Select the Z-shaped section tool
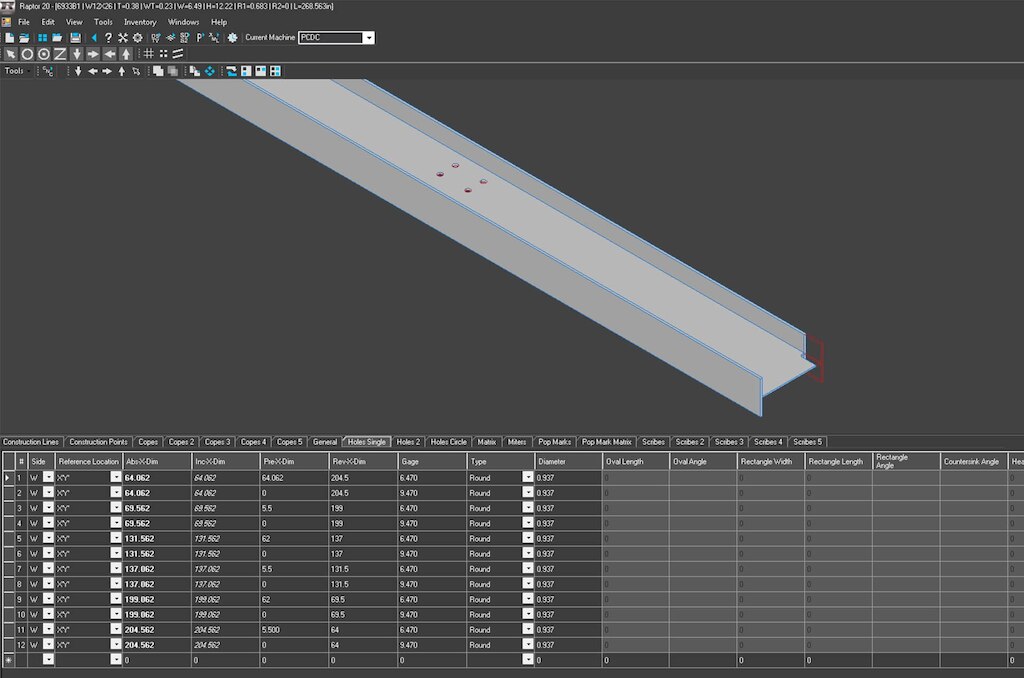 (60, 54)
